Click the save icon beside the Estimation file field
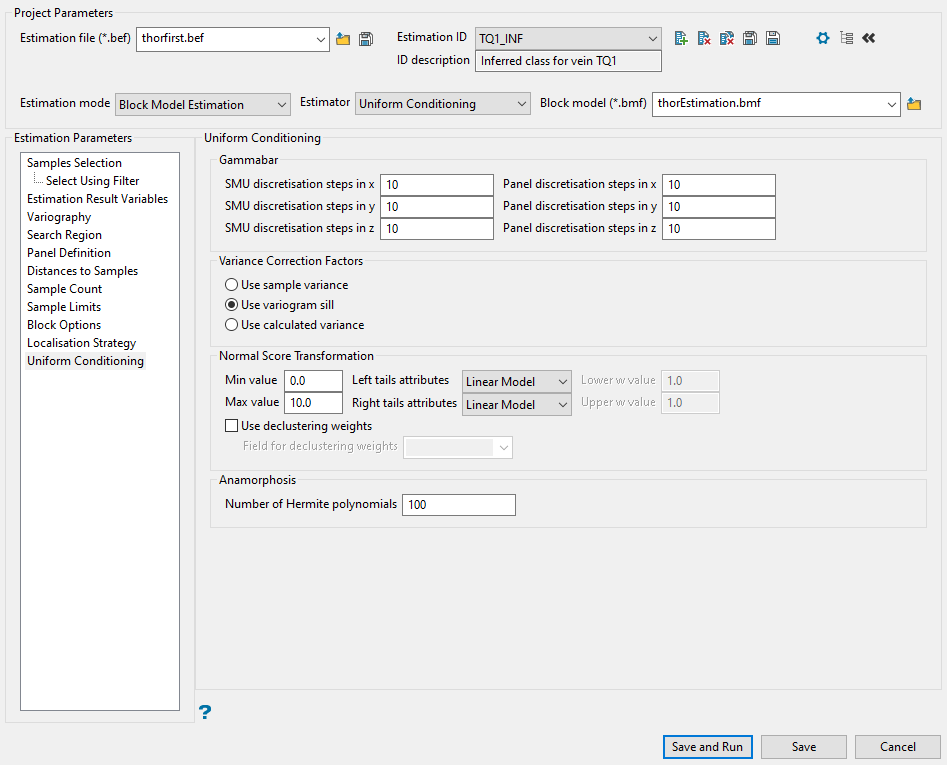The height and width of the screenshot is (765, 947). pyautogui.click(x=366, y=39)
